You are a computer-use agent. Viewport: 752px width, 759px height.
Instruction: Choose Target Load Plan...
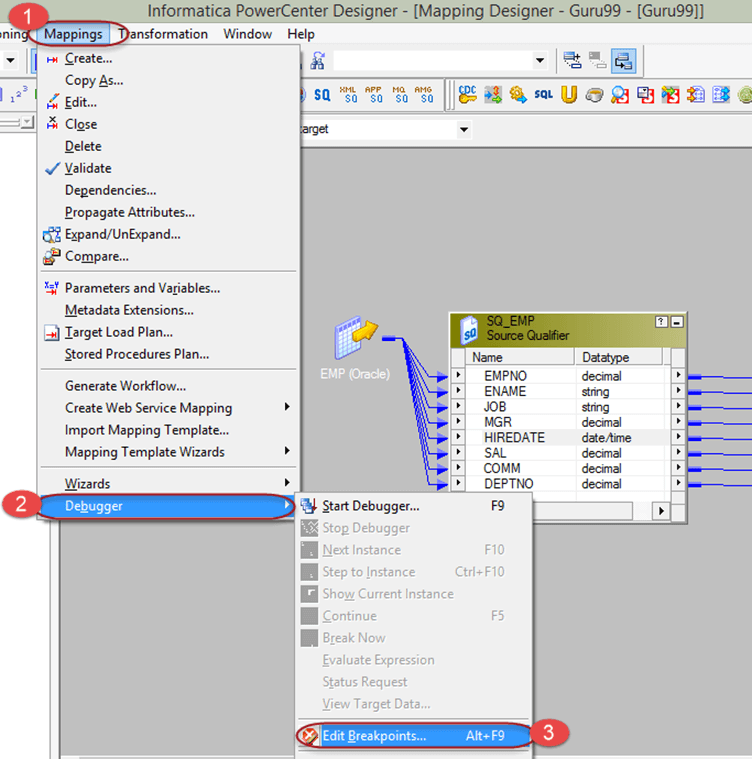(168, 332)
